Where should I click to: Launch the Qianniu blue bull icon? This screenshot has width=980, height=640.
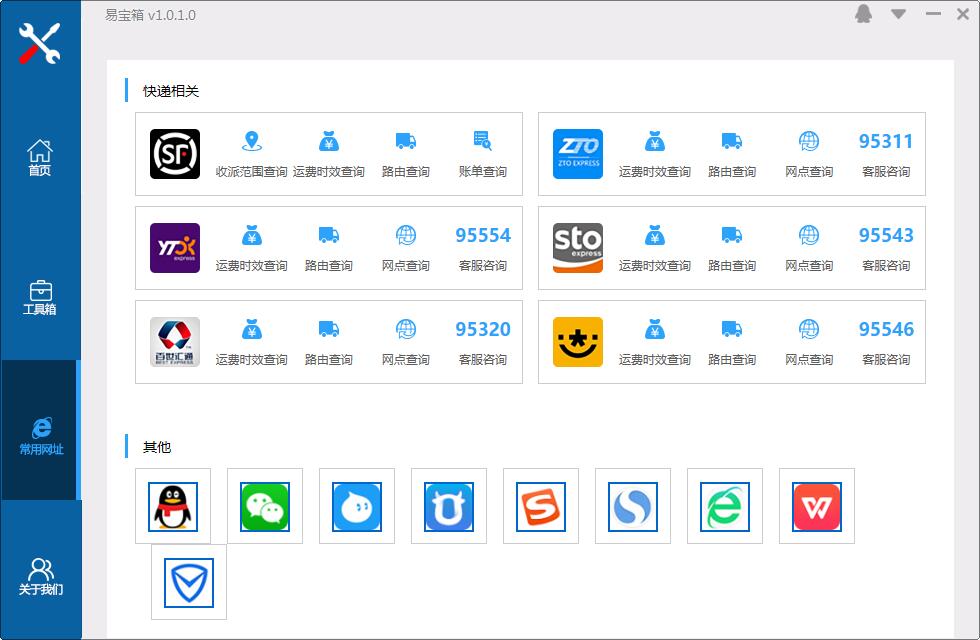(449, 507)
